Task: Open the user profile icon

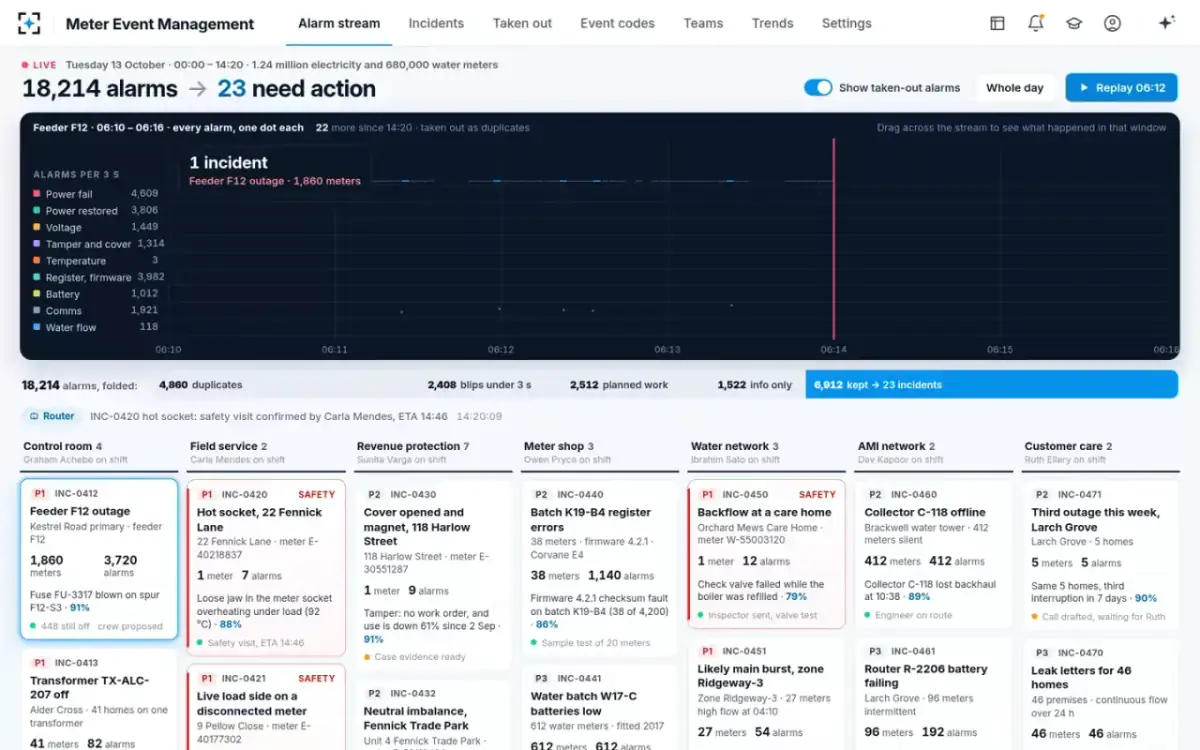Action: pyautogui.click(x=1112, y=23)
